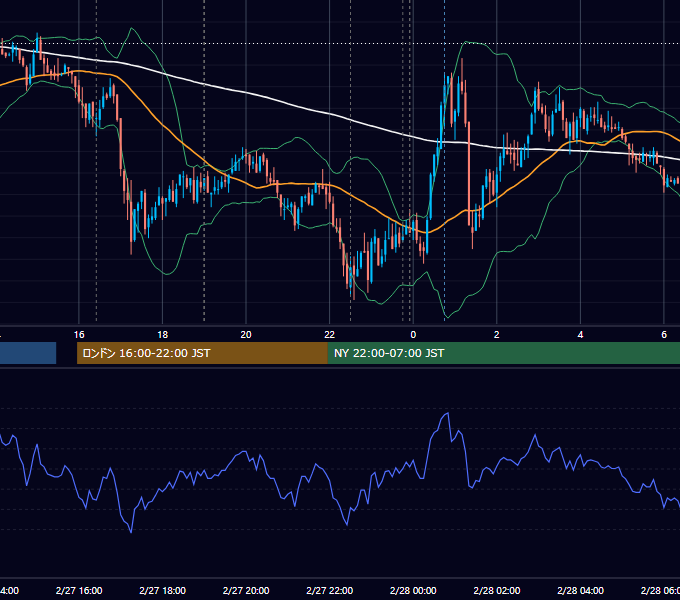The width and height of the screenshot is (680, 600).
Task: Click the ロンドン 16:00-22:00 JST session bar
Action: (x=202, y=353)
